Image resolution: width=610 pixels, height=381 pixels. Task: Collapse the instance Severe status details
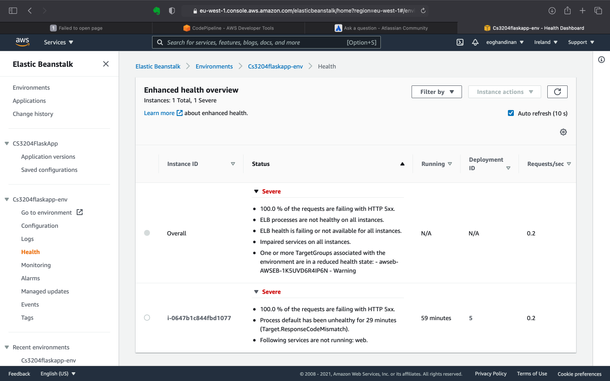(x=256, y=291)
